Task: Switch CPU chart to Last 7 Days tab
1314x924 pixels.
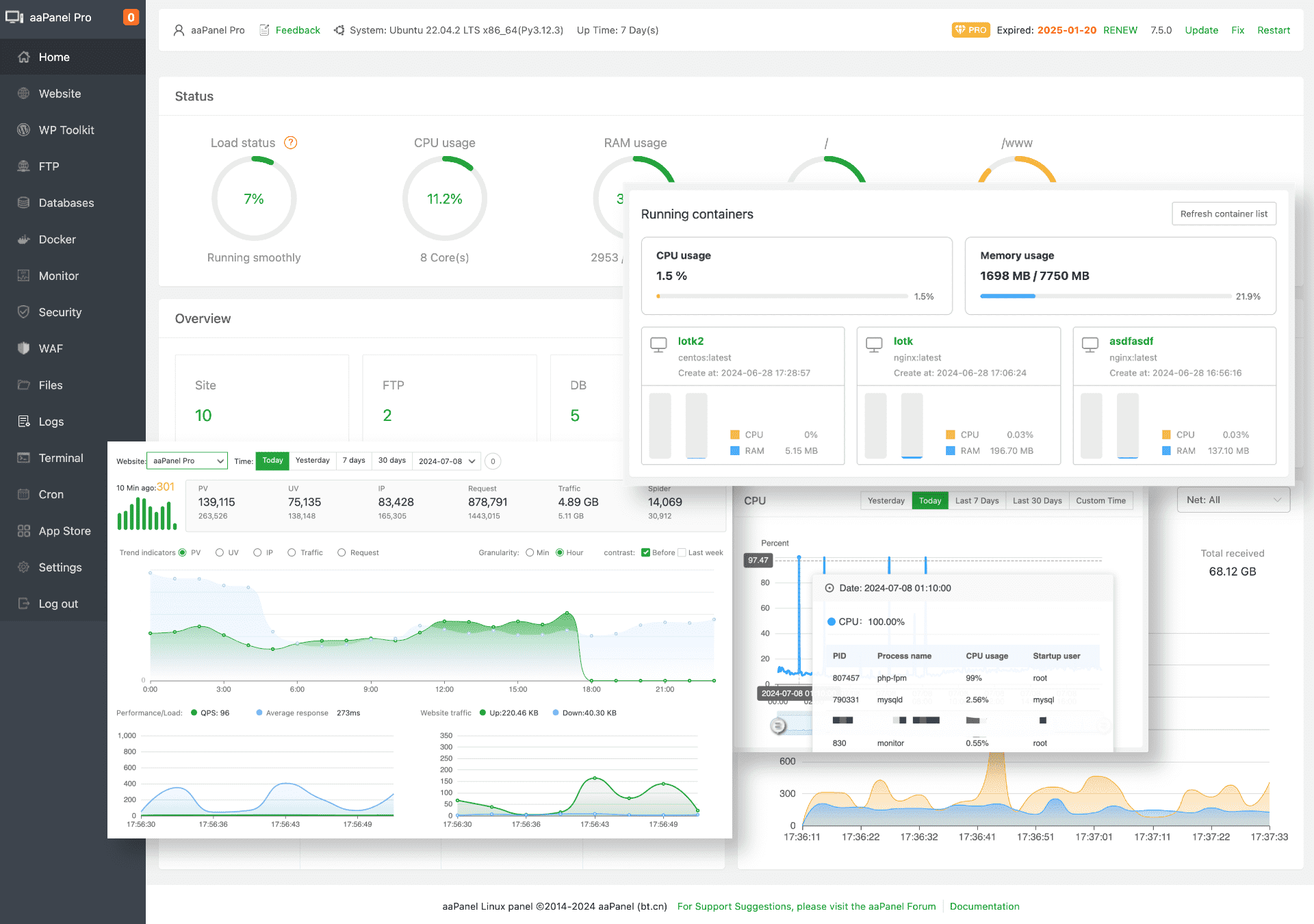Action: [977, 500]
